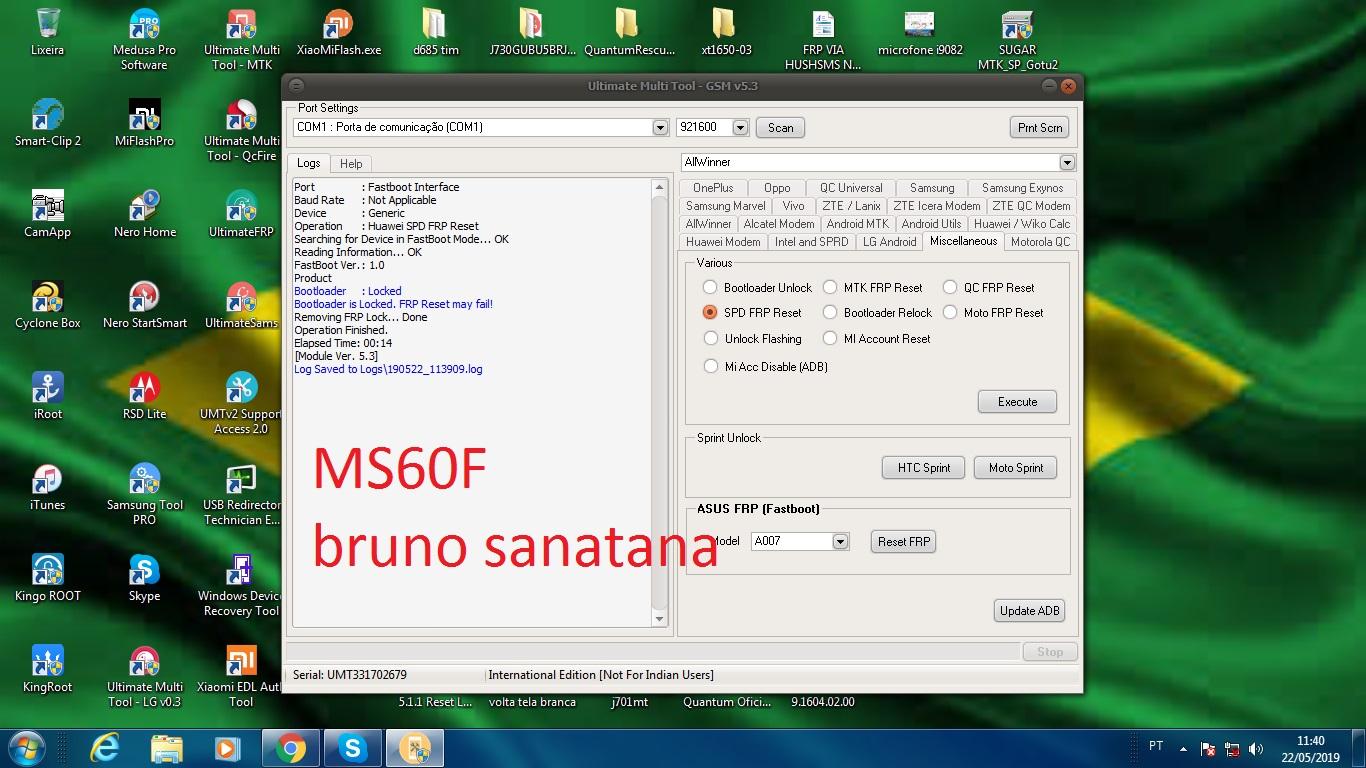This screenshot has height=768, width=1366.
Task: Open the Samsung Exynos tab
Action: 1022,188
